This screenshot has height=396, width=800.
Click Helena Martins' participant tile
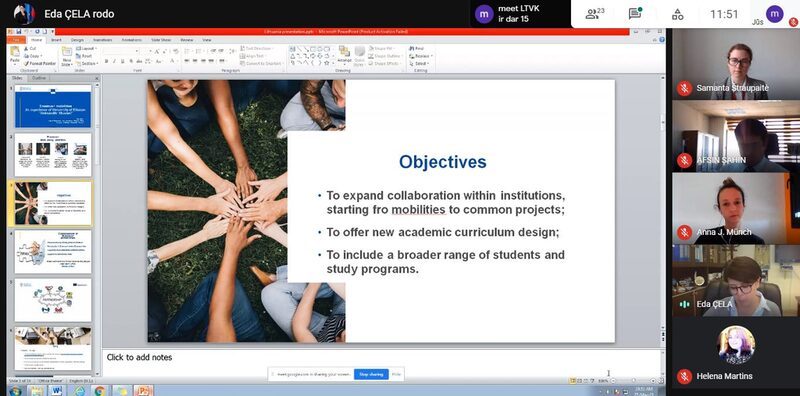coord(736,353)
